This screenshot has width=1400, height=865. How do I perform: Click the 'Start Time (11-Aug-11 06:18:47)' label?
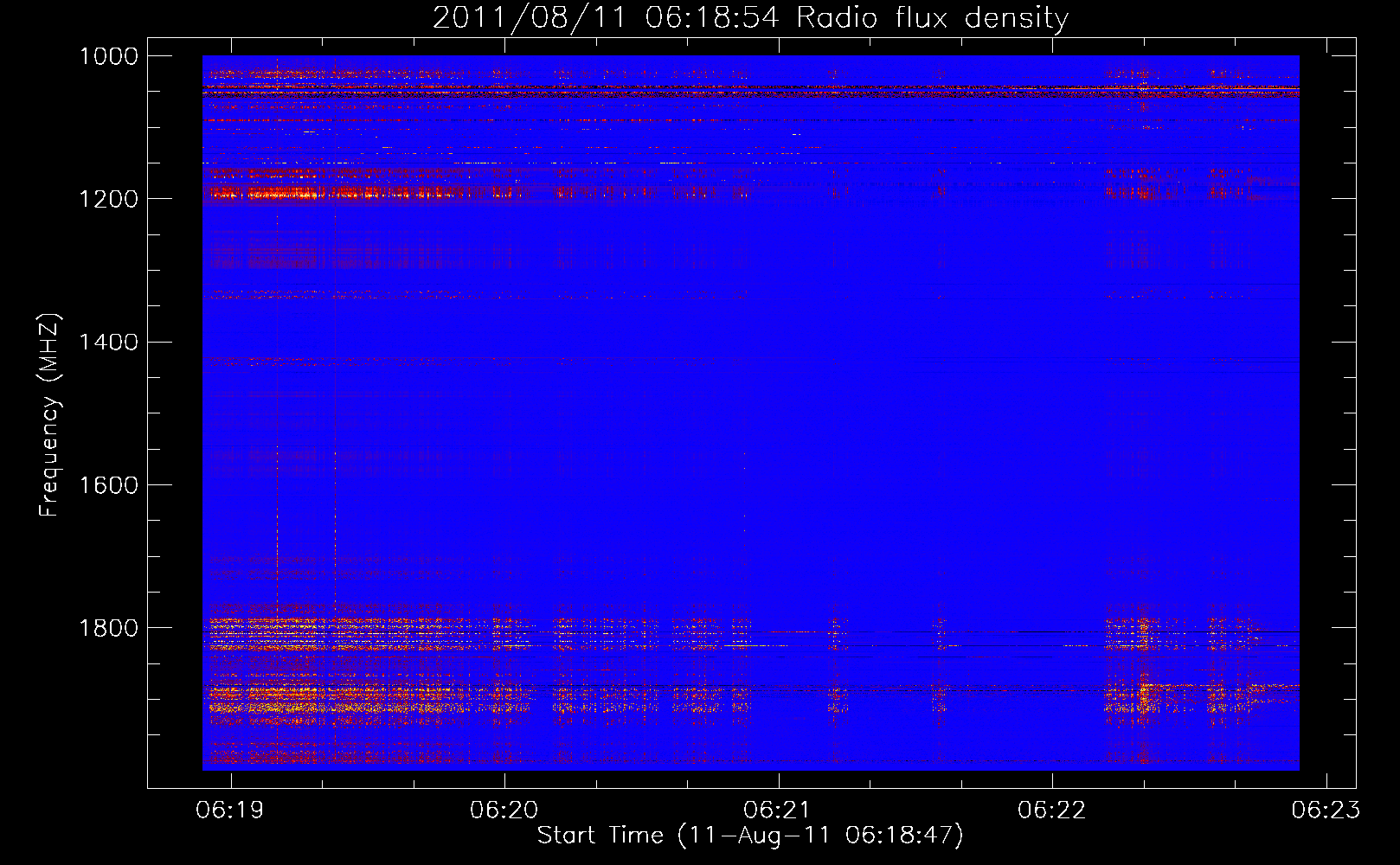[750, 836]
